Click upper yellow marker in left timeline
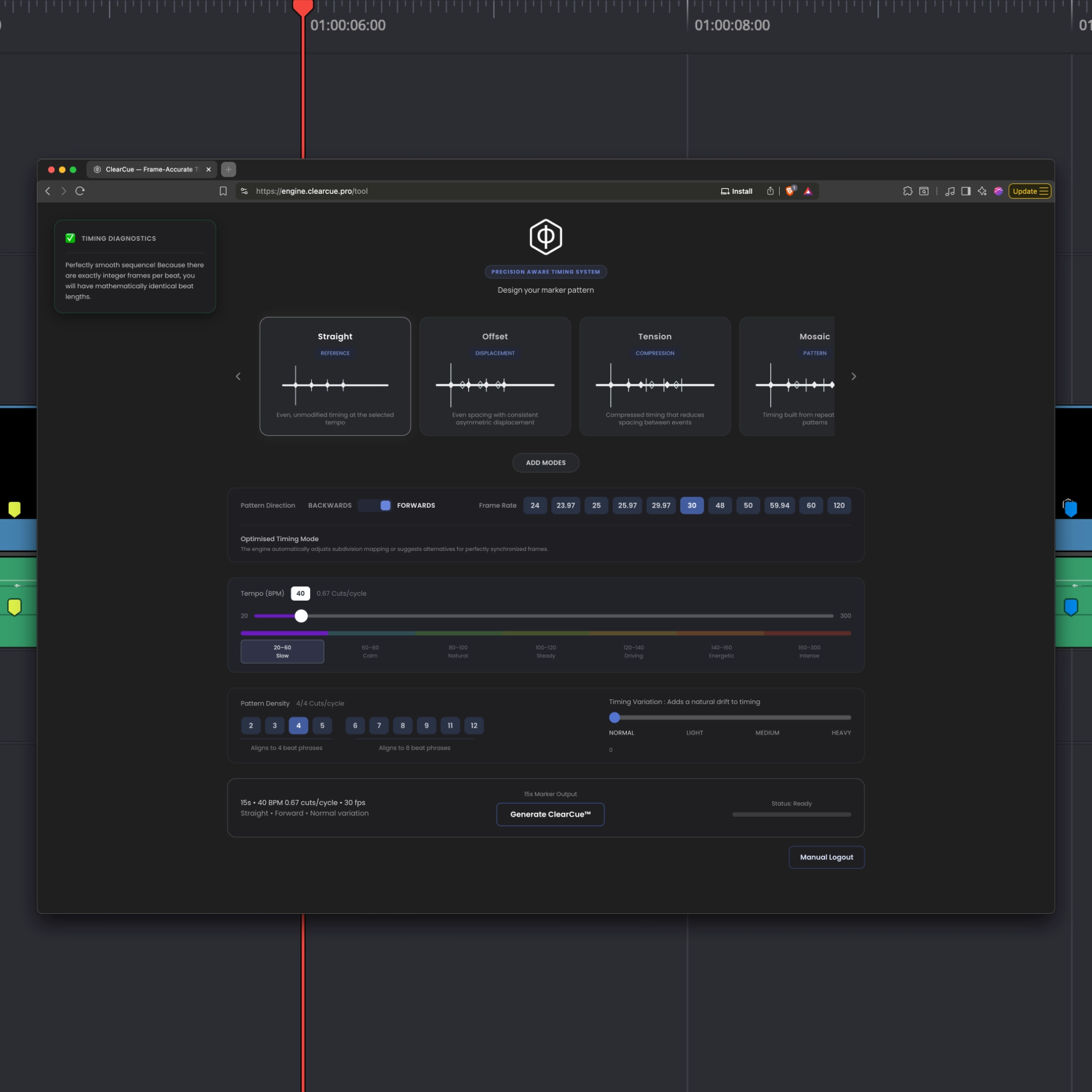 pos(15,509)
